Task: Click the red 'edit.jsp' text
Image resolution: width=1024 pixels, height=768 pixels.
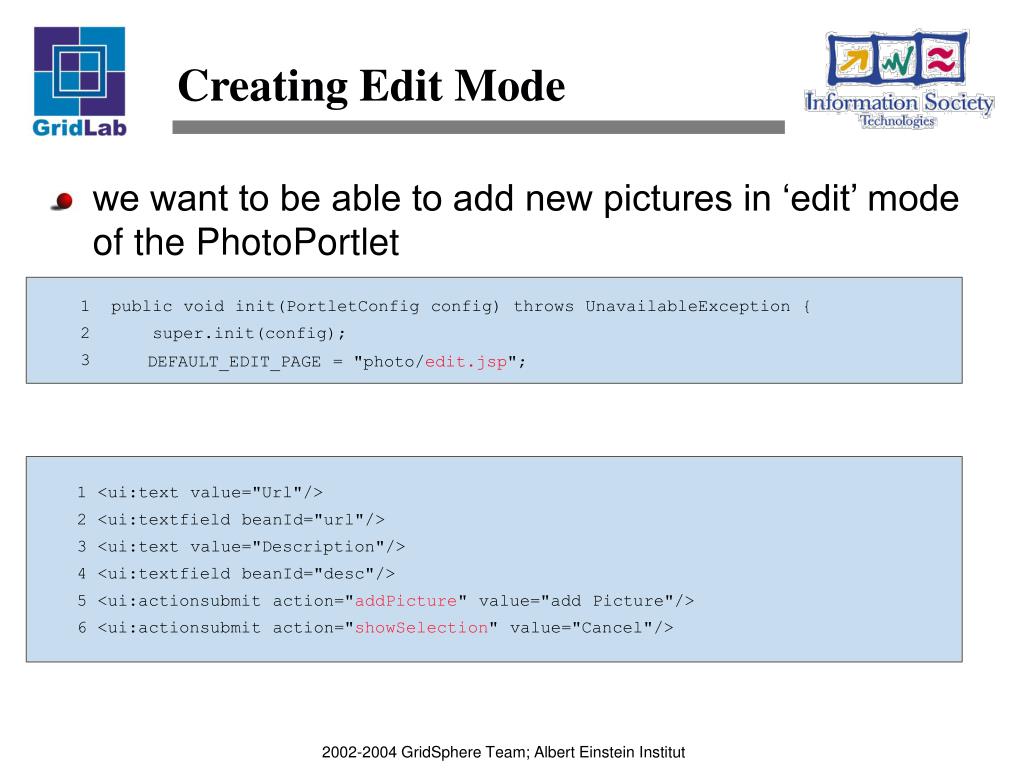Action: (x=466, y=362)
